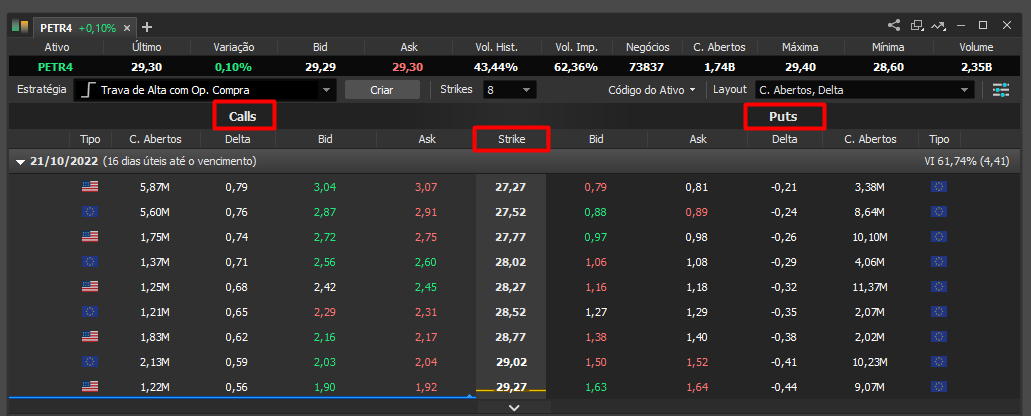Click the EU flag in 27,52 call row
Viewport: 1031px width, 416px height.
[90, 212]
